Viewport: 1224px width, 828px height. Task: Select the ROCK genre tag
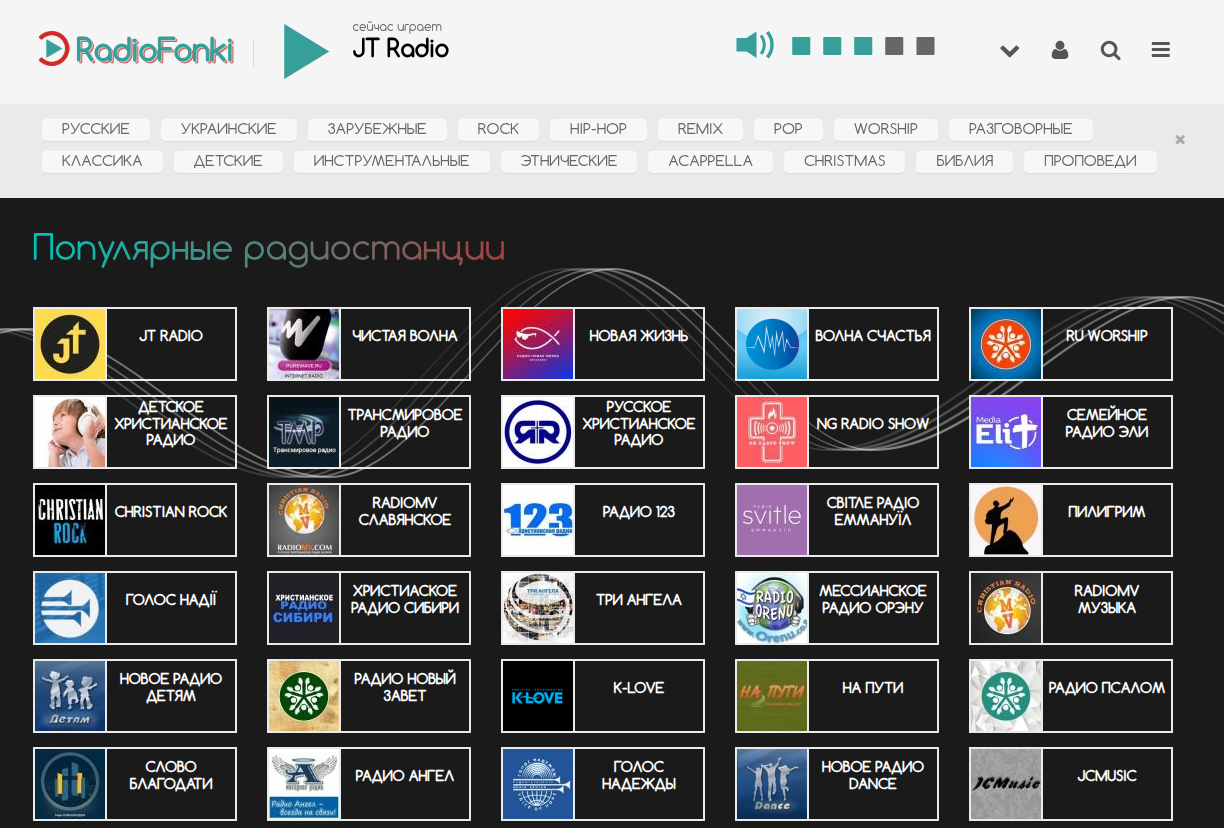tap(498, 129)
